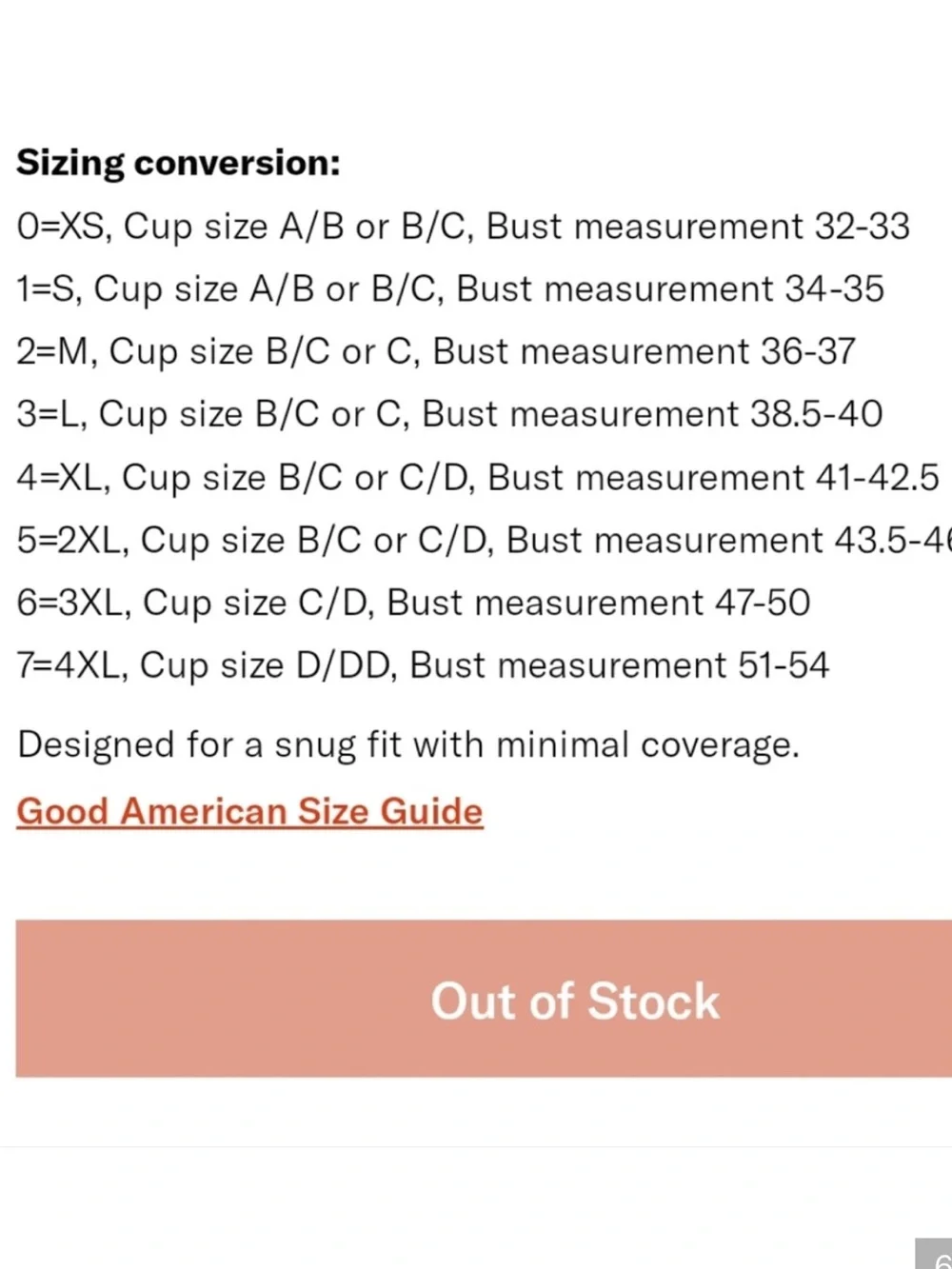Screen dimensions: 952x1269
Task: Open the Good American Size Guide link
Action: point(249,812)
